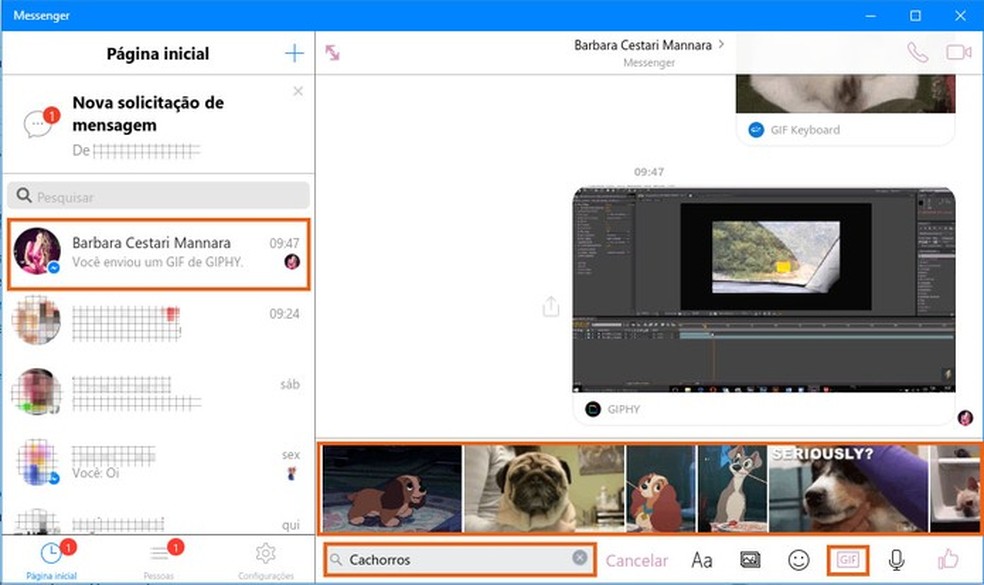Start a video call with camera icon
The image size is (984, 585).
(959, 52)
